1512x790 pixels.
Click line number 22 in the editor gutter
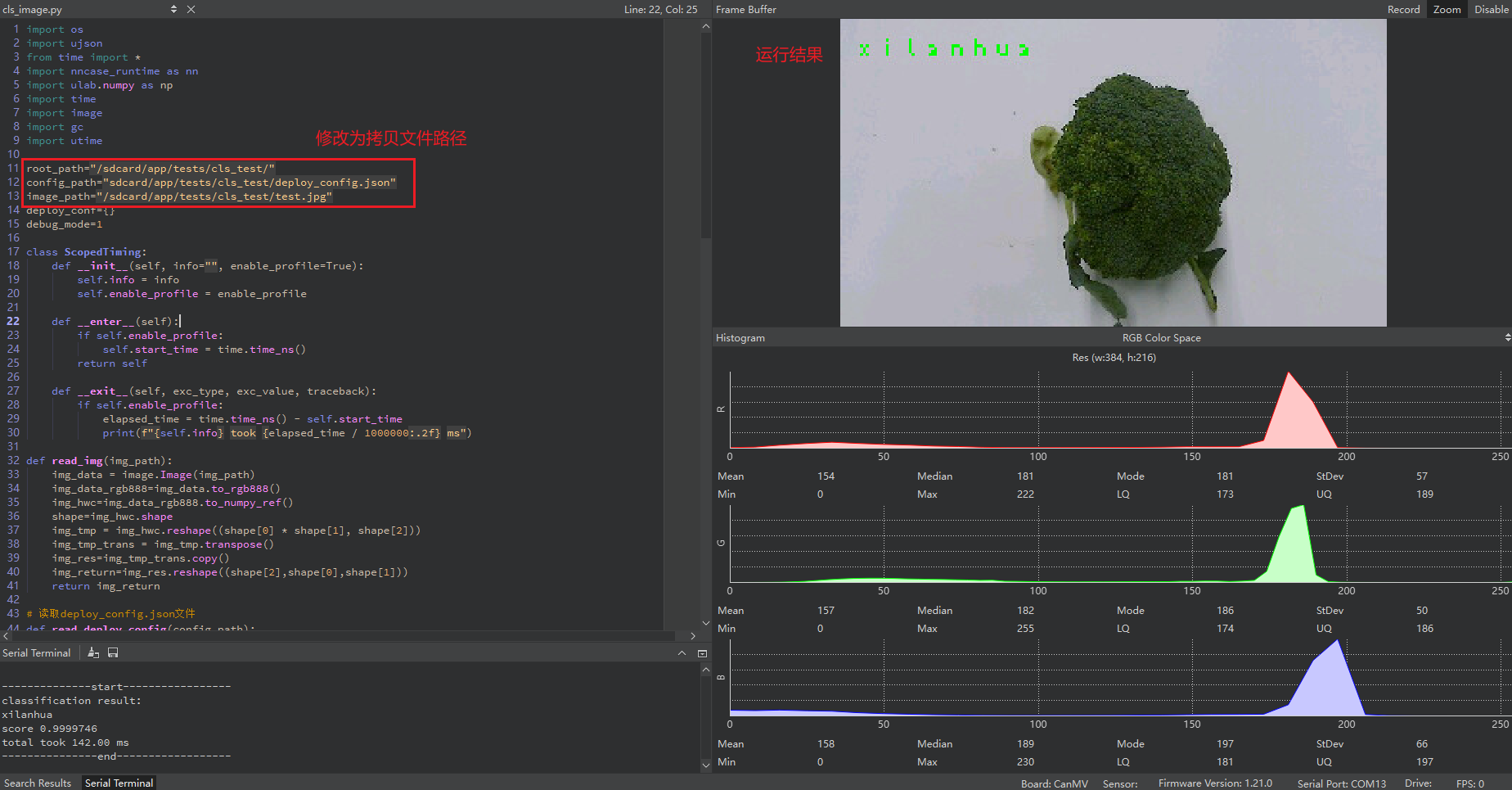point(13,322)
